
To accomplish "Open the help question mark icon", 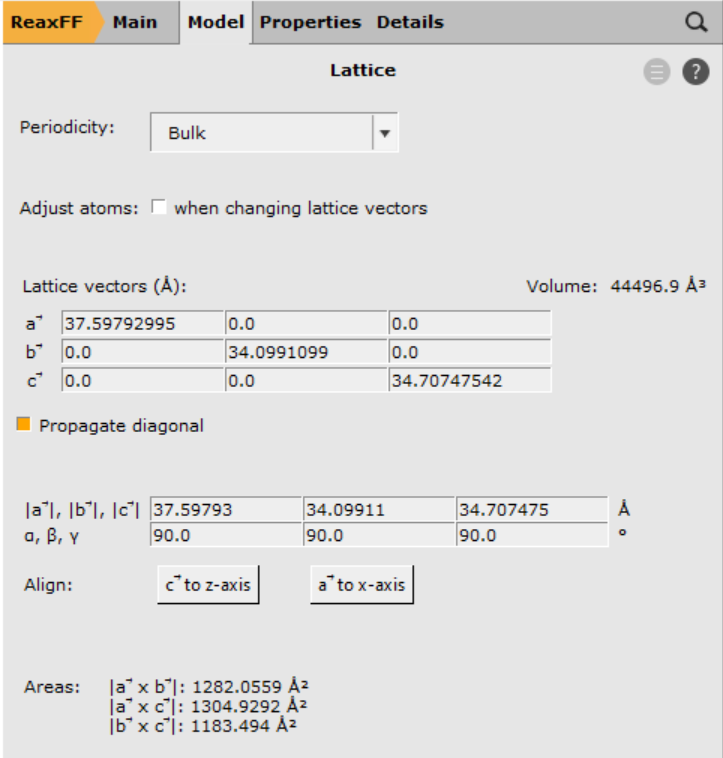I will [695, 72].
